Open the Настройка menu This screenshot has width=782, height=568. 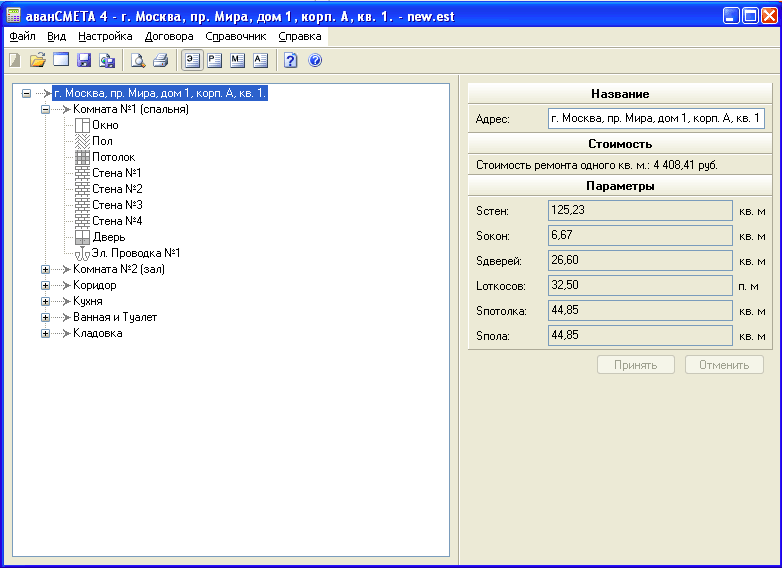(x=104, y=36)
